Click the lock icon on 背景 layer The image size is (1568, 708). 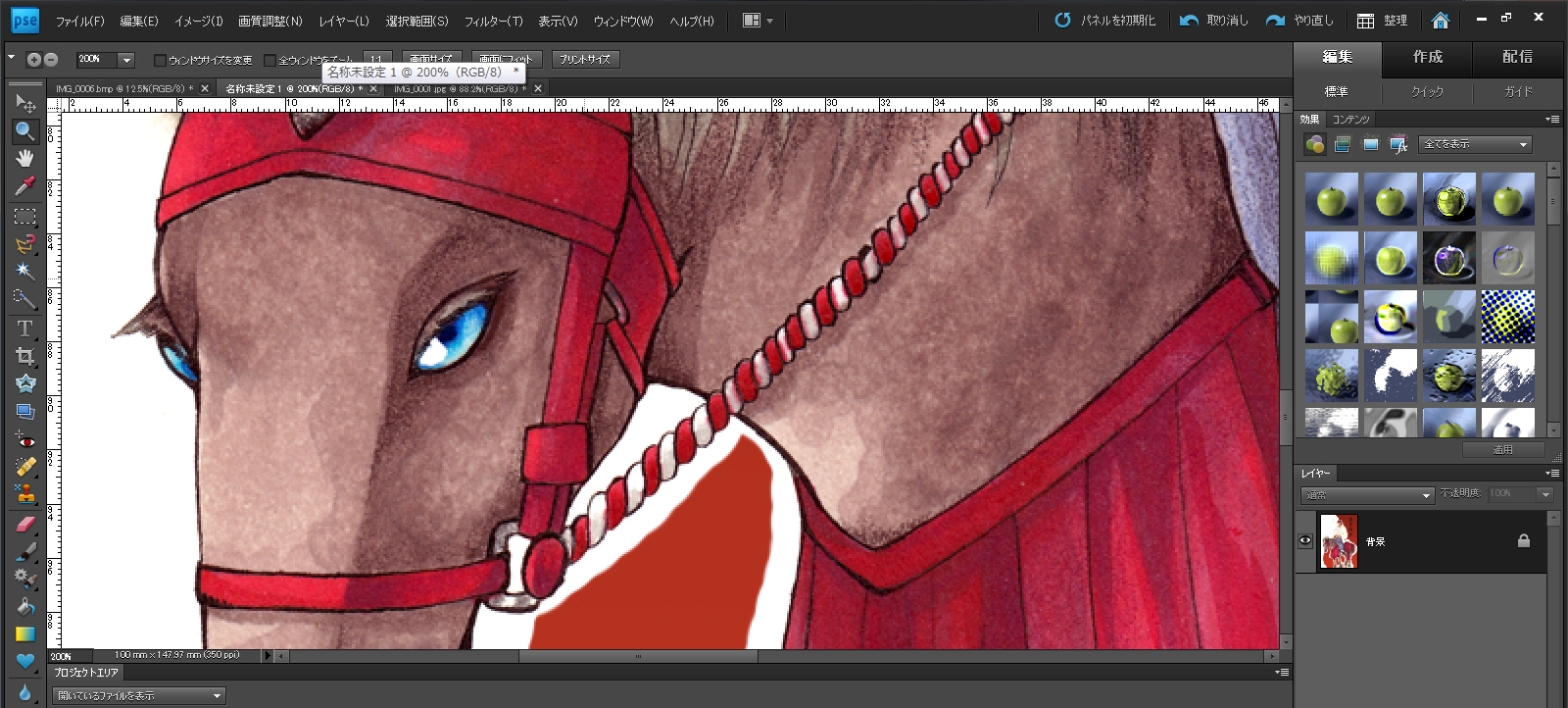tap(1524, 540)
